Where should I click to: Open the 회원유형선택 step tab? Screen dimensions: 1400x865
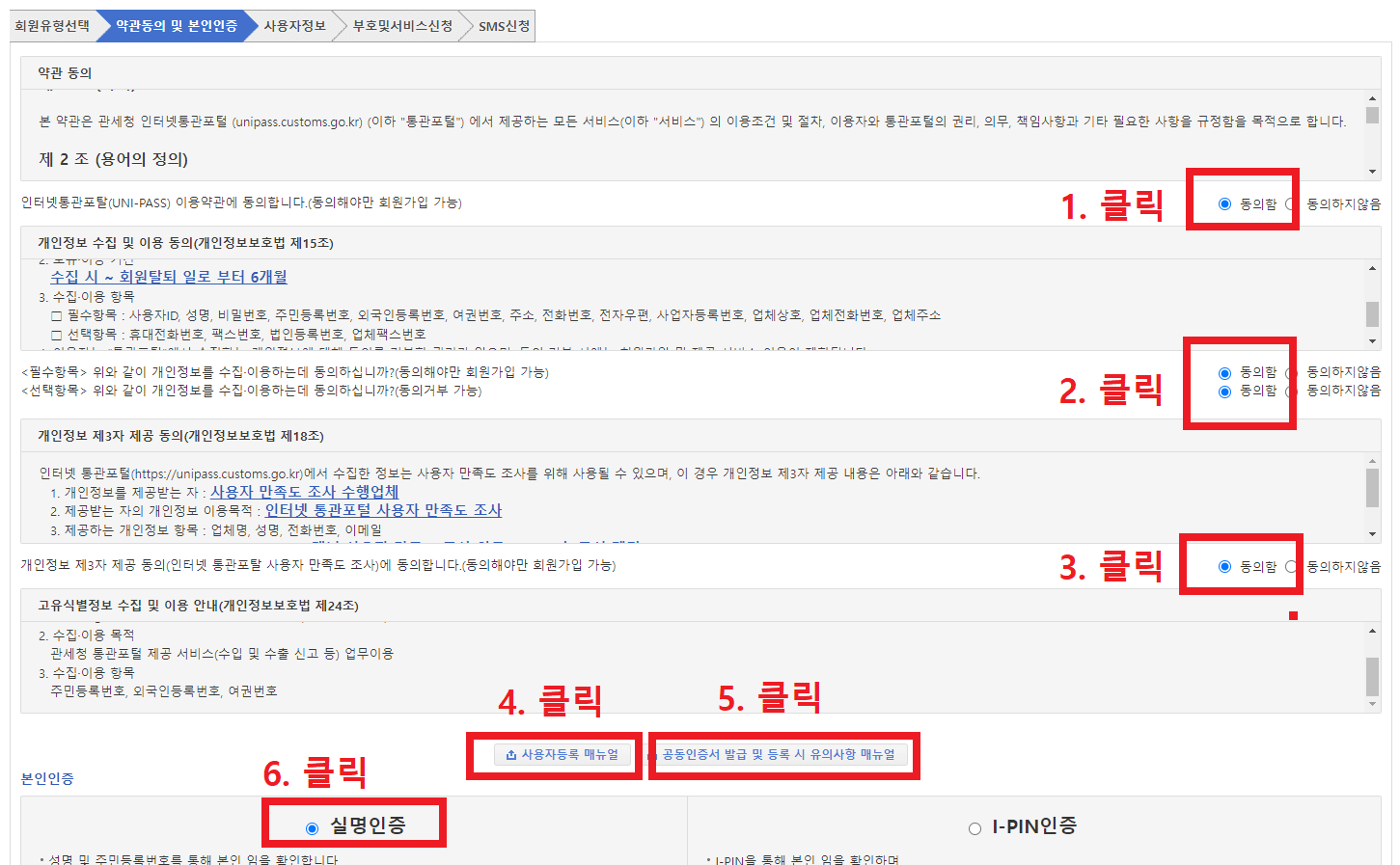(x=52, y=26)
